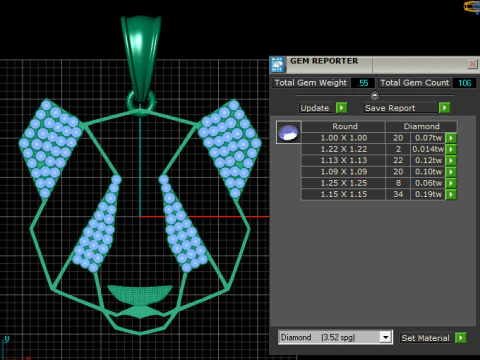Open the Diamond material dropdown

click(x=386, y=337)
